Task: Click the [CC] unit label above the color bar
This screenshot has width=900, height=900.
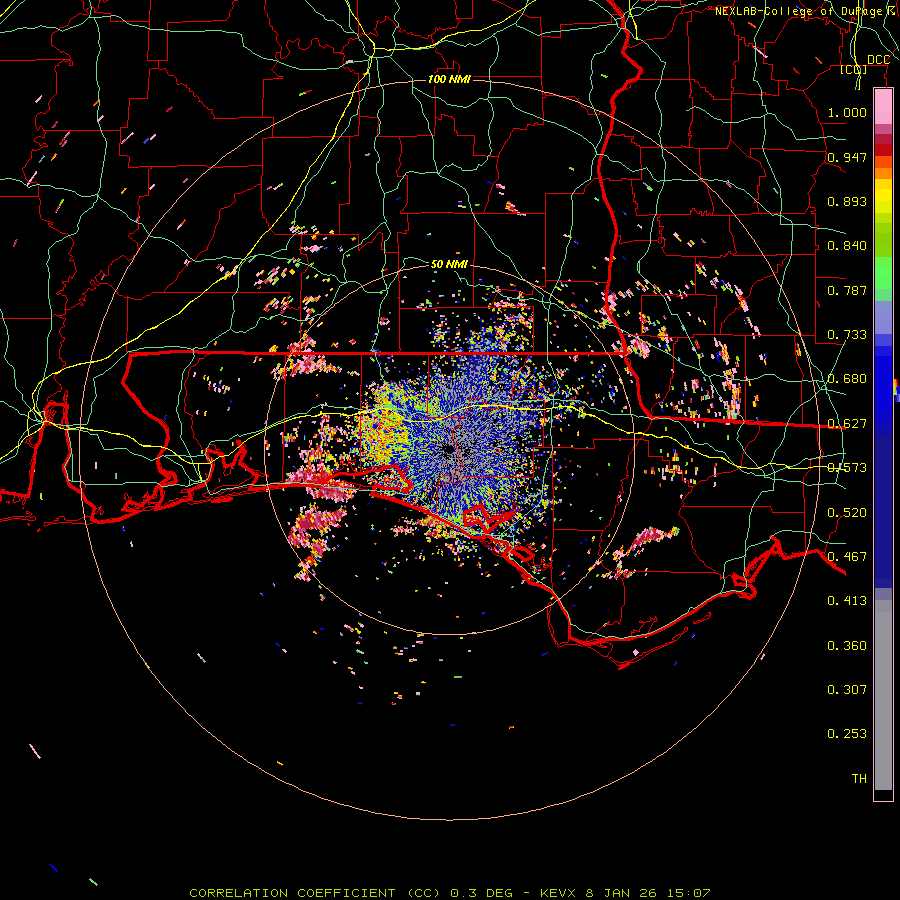Action: 854,69
